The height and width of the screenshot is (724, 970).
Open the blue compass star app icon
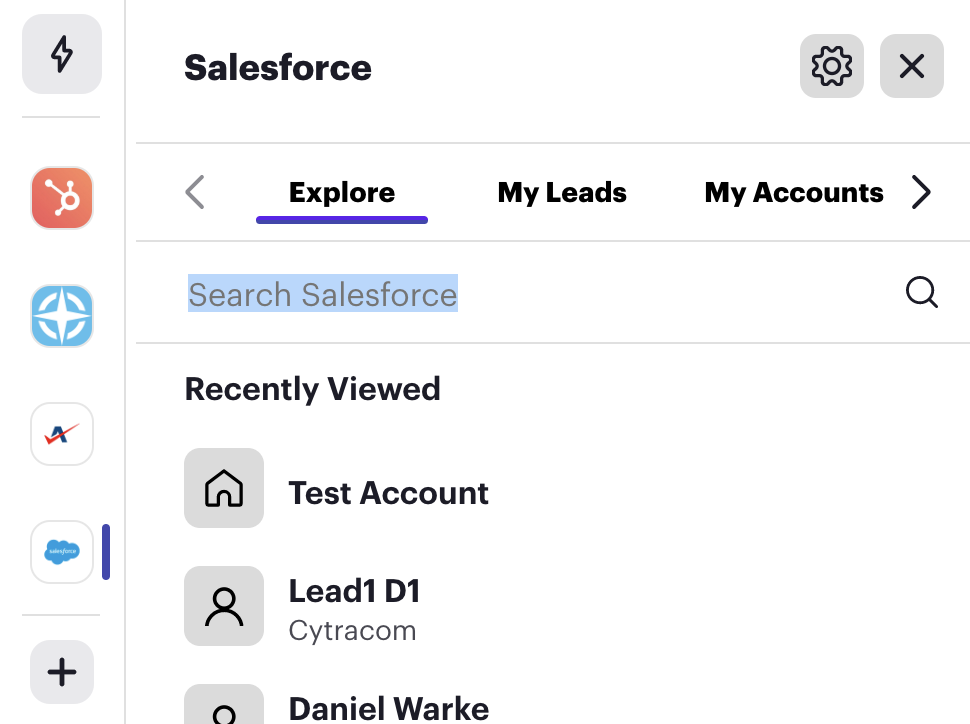pos(62,316)
